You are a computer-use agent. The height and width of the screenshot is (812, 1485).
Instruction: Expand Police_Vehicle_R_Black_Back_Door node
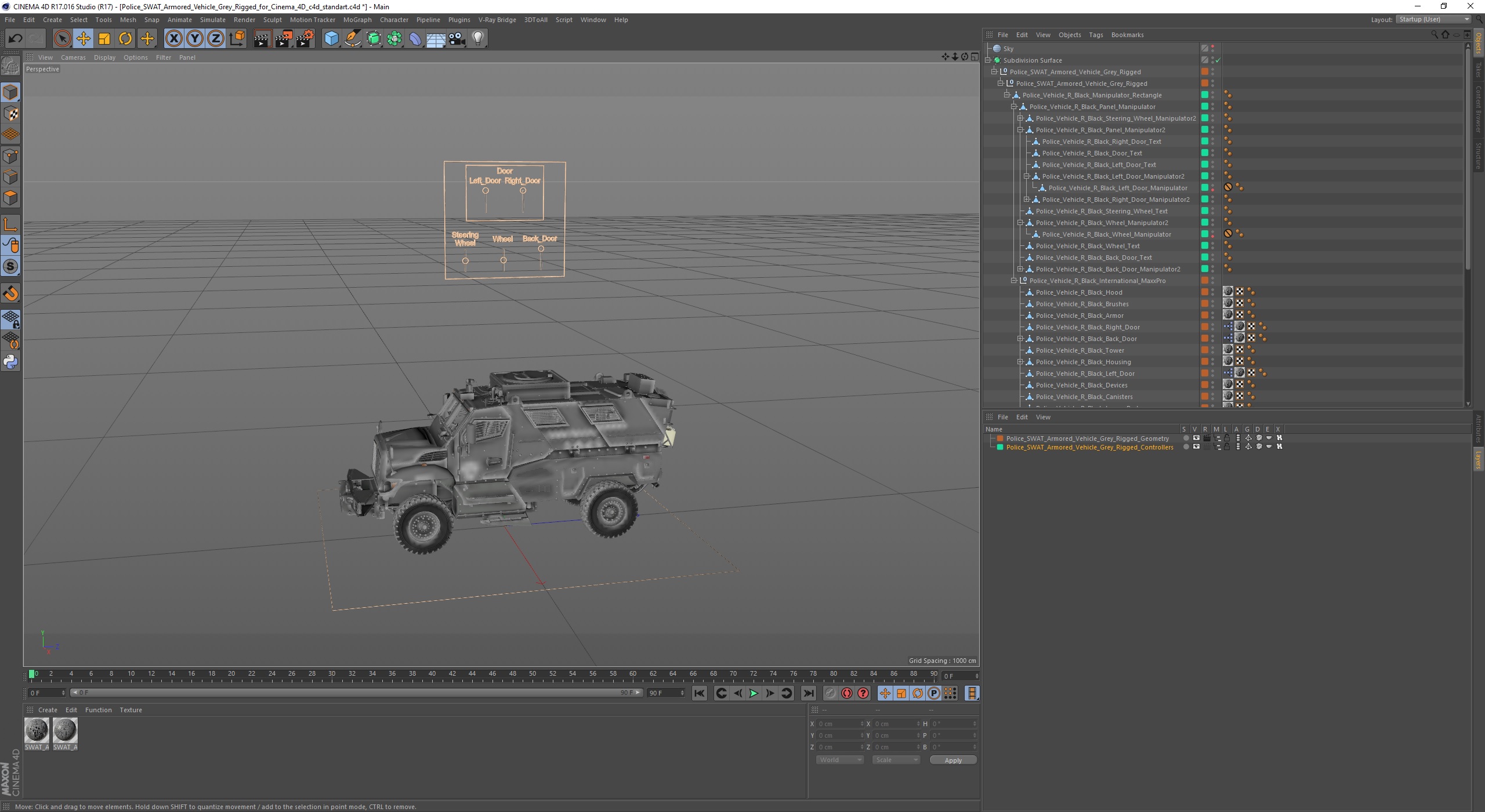point(1020,339)
